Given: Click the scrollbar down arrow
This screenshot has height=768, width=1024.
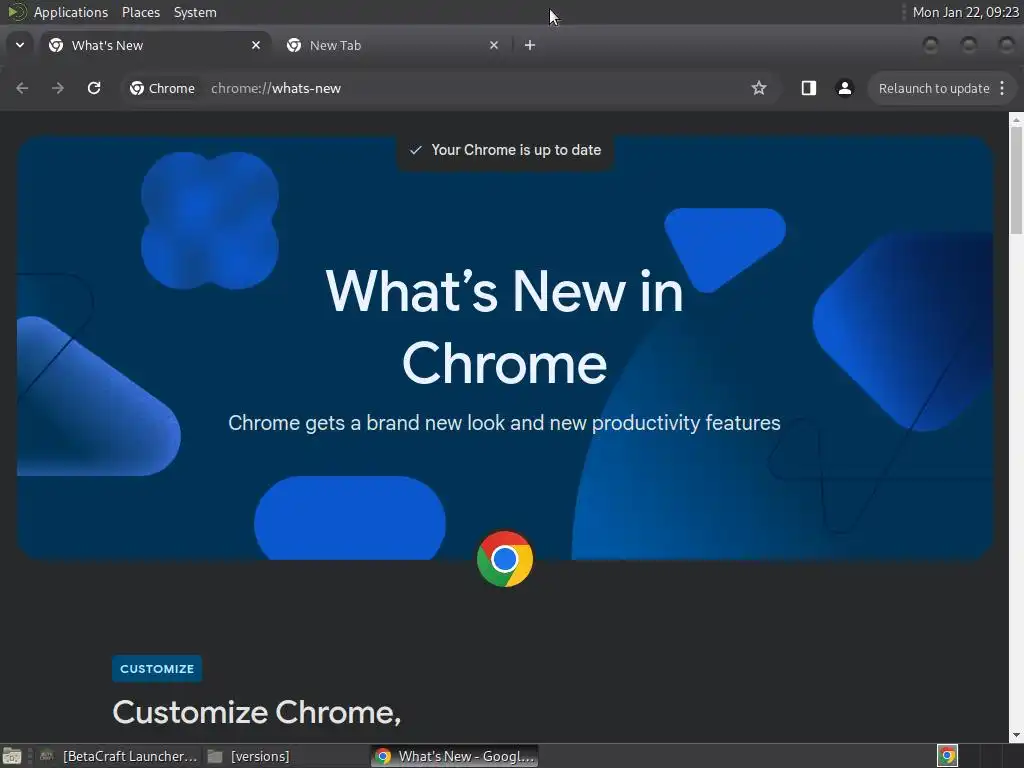Looking at the screenshot, I should pos(1016,735).
